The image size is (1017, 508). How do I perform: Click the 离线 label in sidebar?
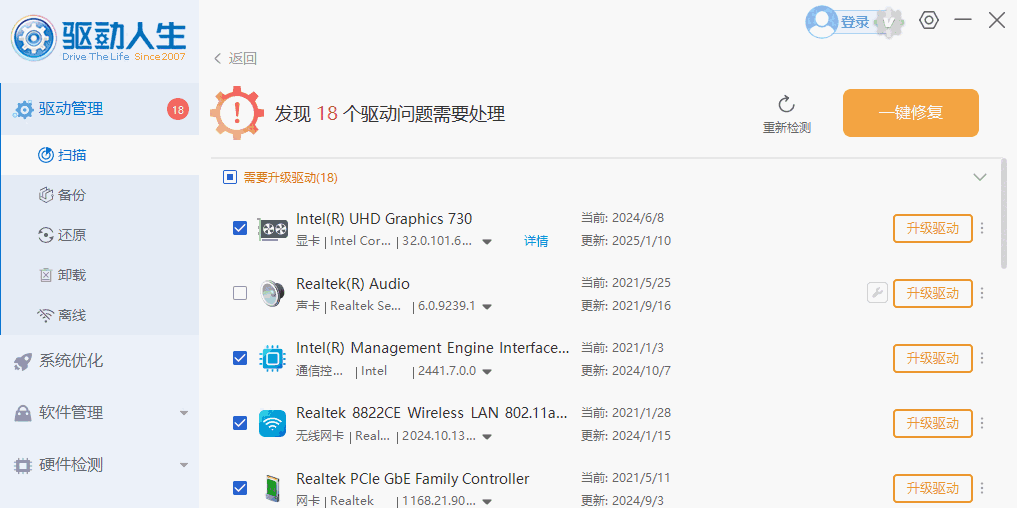tap(72, 316)
